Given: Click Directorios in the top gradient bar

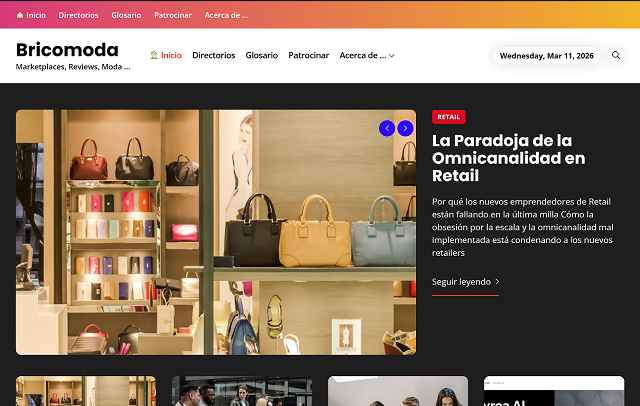Looking at the screenshot, I should pyautogui.click(x=78, y=15).
